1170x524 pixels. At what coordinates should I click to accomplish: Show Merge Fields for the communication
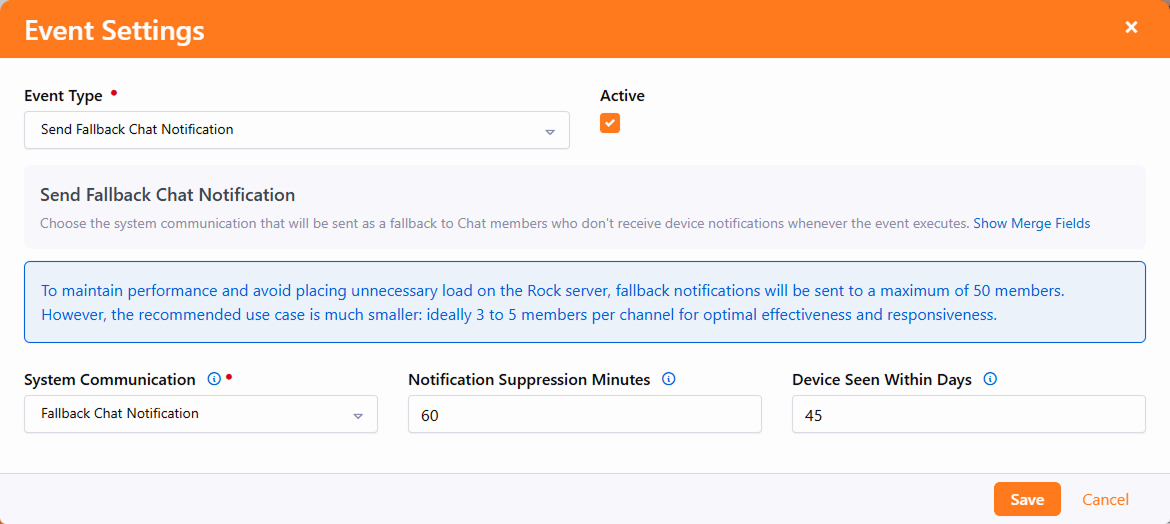pos(1031,223)
